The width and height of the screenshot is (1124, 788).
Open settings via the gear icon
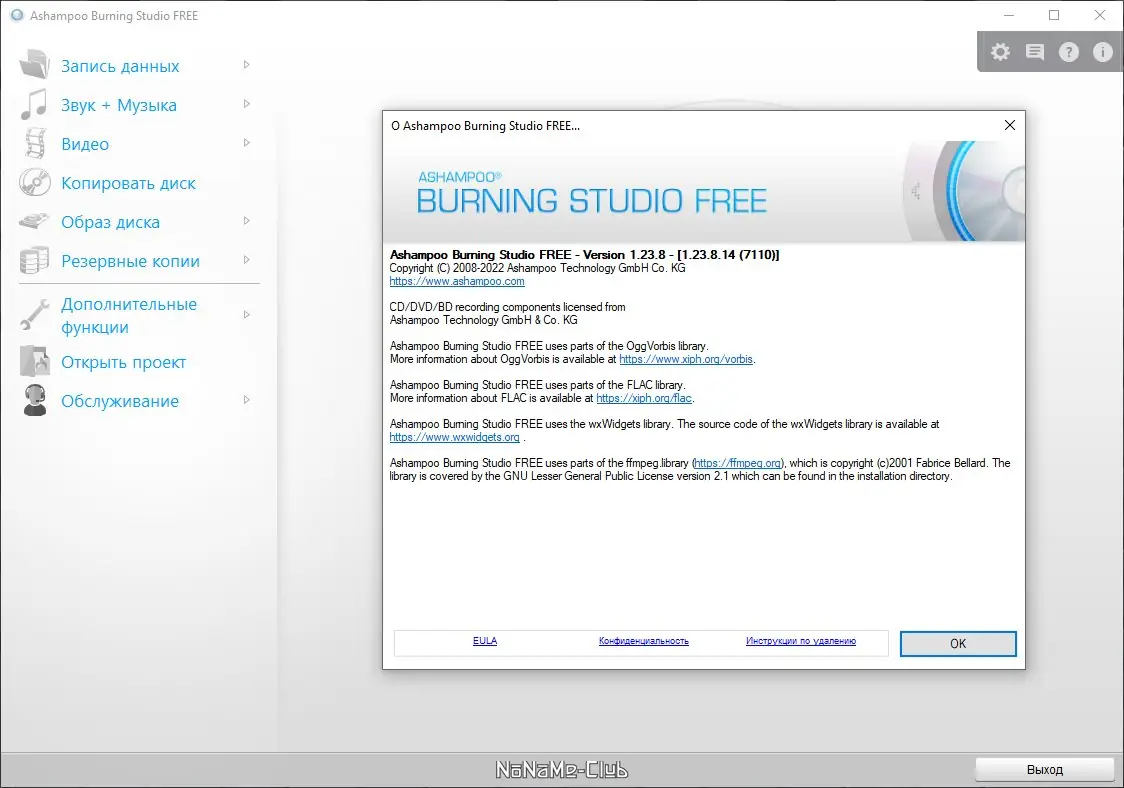coord(1000,52)
